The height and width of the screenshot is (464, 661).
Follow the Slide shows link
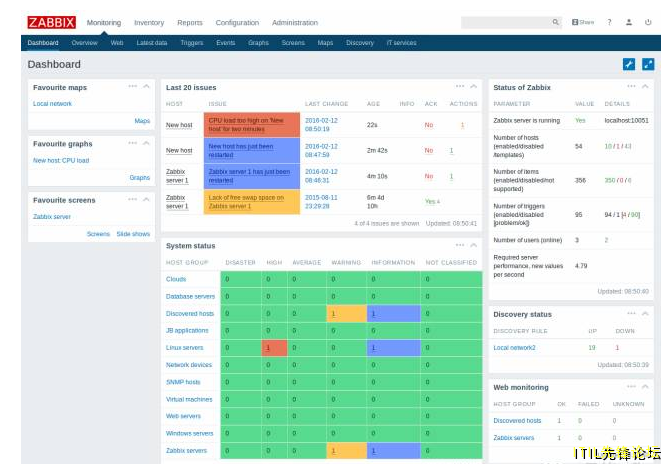133,234
